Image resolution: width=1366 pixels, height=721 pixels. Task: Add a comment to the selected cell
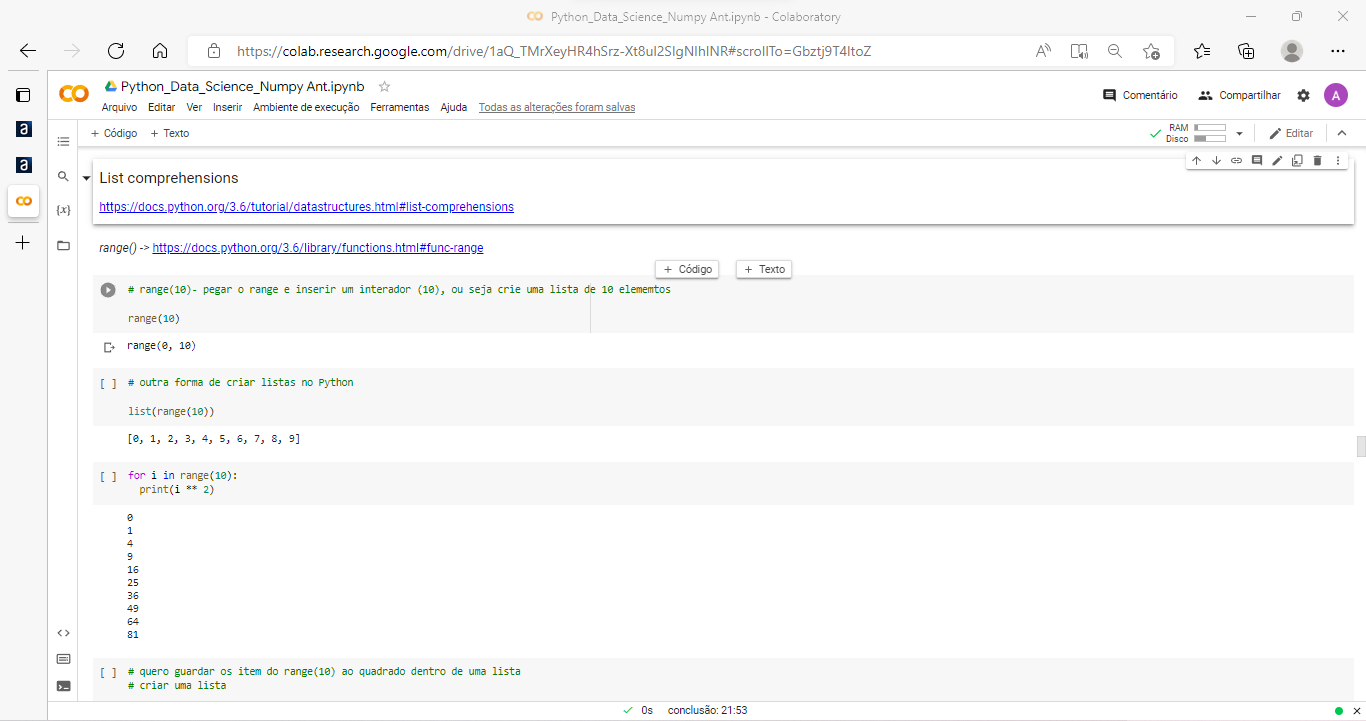[1257, 160]
